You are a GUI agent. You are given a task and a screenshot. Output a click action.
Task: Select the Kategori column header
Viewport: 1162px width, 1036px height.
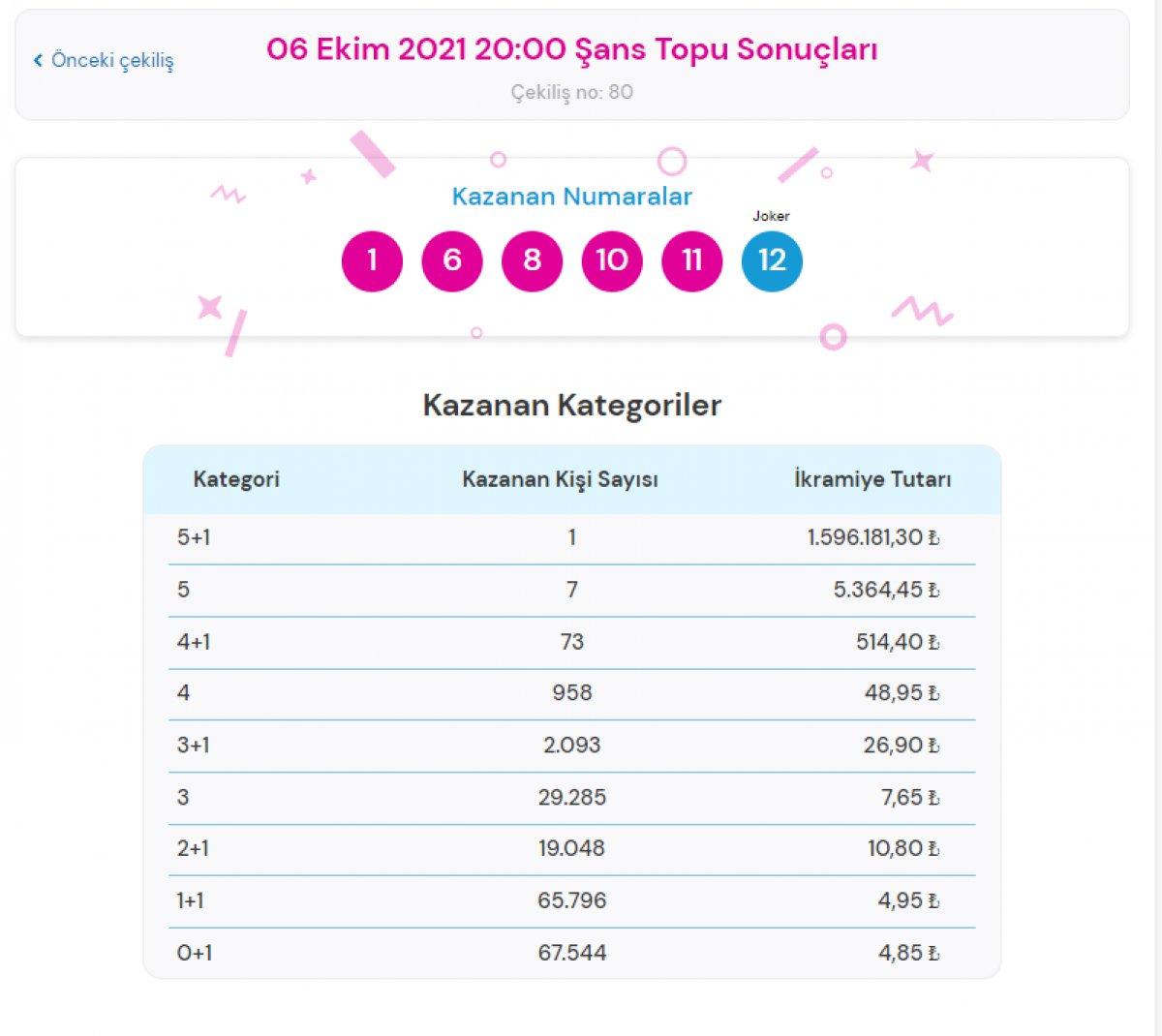[235, 477]
